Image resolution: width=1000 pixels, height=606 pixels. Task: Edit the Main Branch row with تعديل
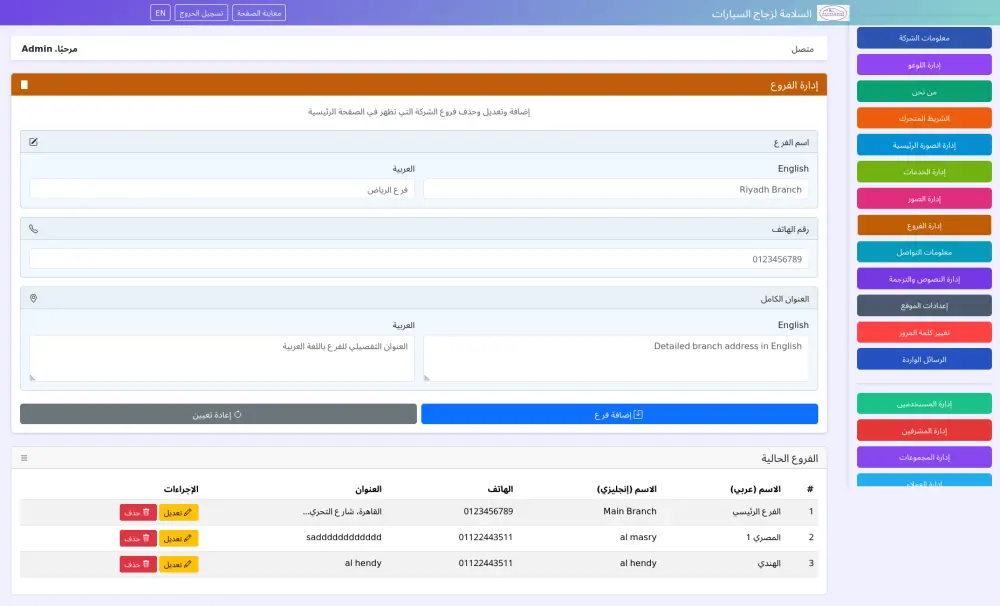pos(179,512)
